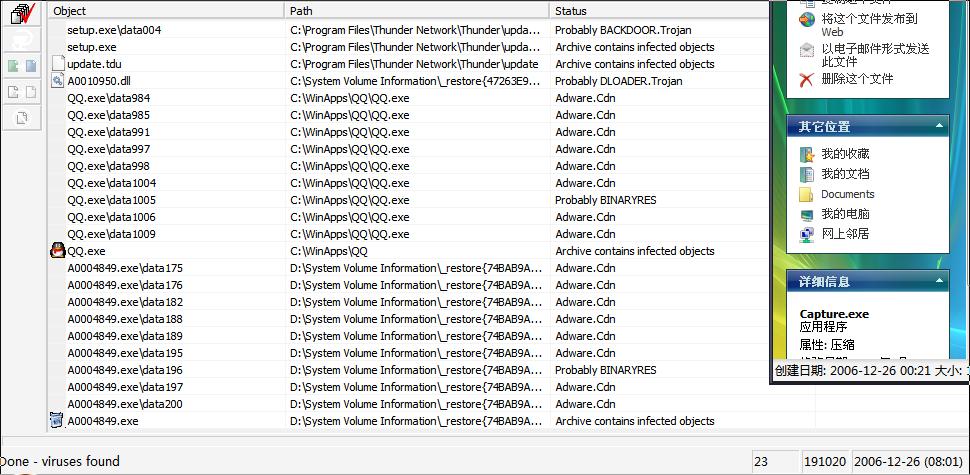Image resolution: width=970 pixels, height=475 pixels.
Task: Click the 'Done - viruses found' status message
Action: click(x=59, y=461)
